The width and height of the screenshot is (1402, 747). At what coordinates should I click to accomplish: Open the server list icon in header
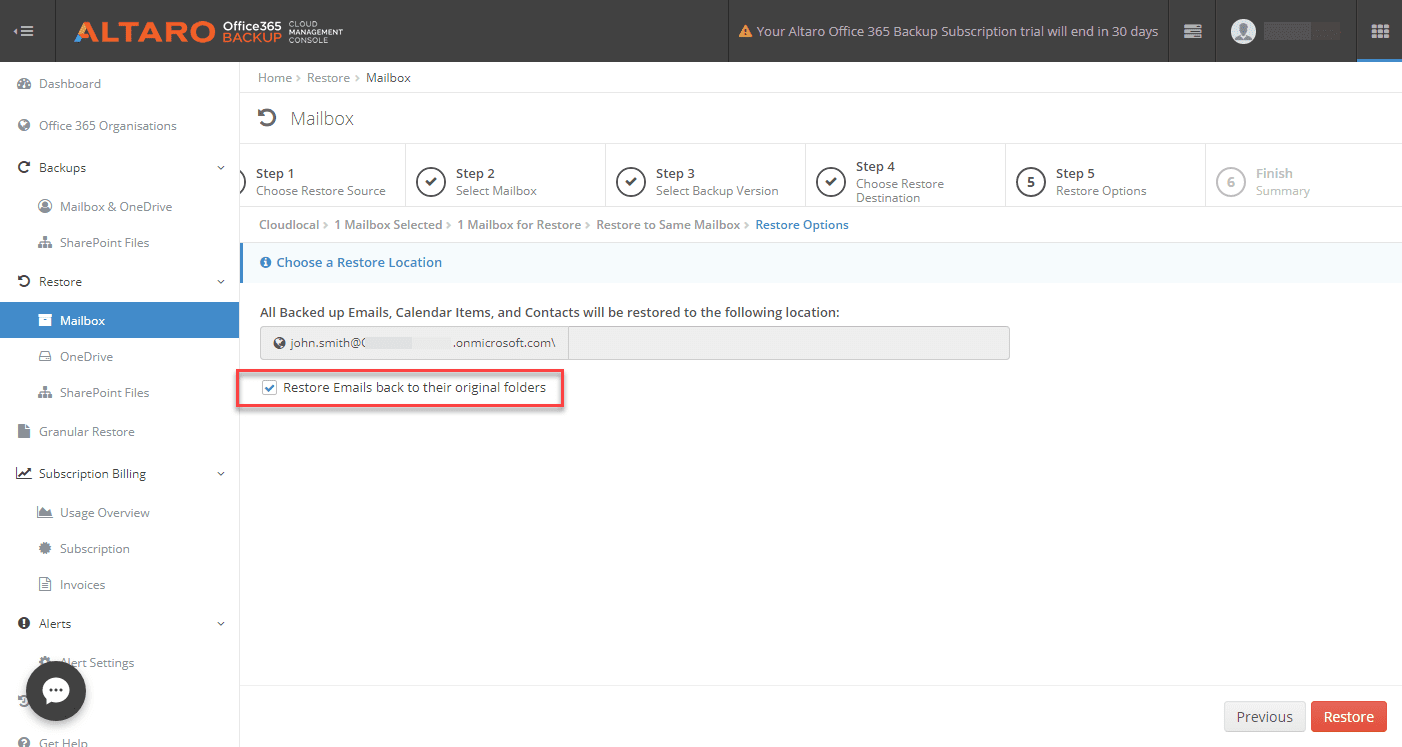click(1192, 31)
